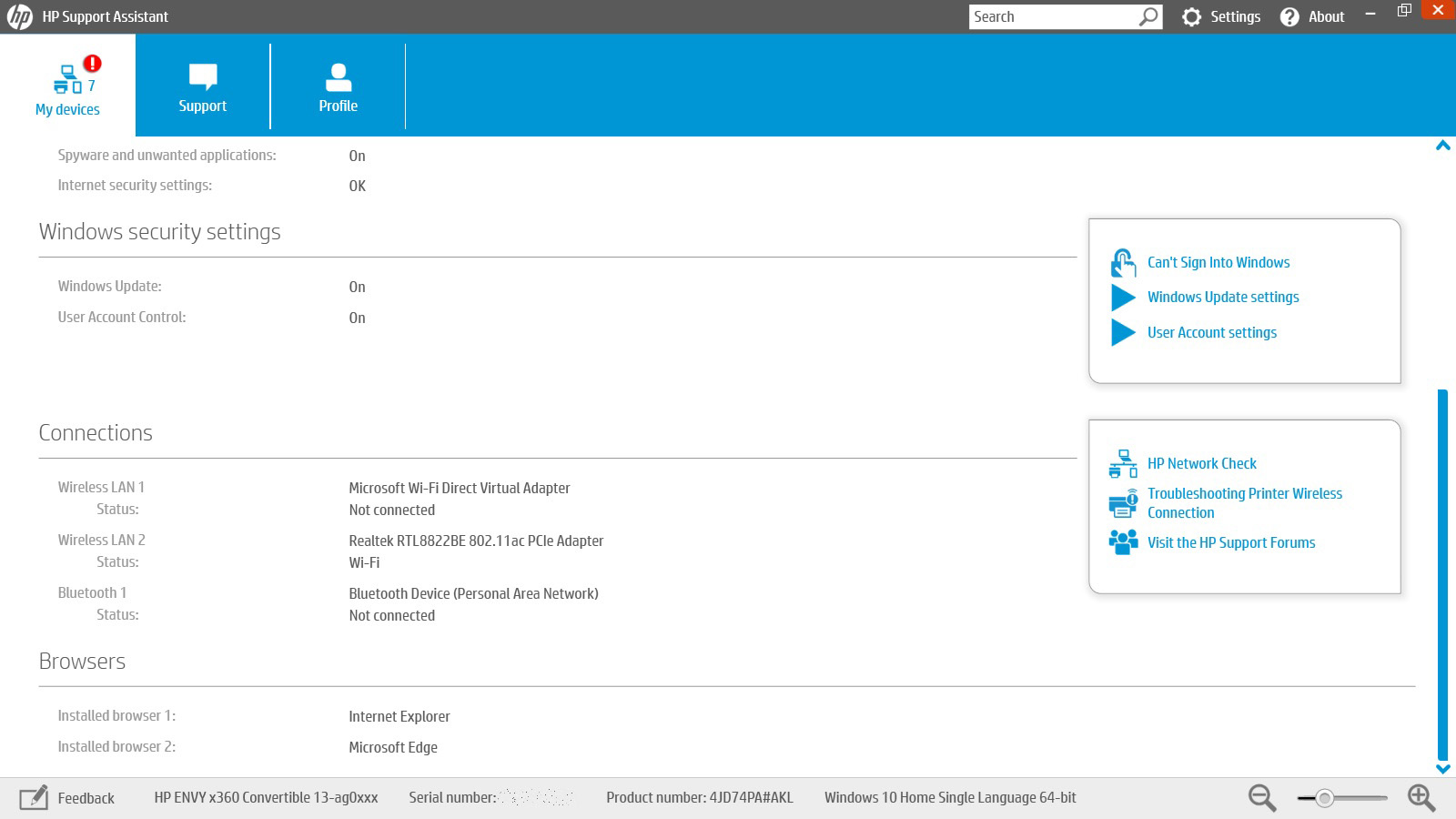Click the About question mark icon
Image resolution: width=1456 pixels, height=819 pixels.
[x=1289, y=17]
